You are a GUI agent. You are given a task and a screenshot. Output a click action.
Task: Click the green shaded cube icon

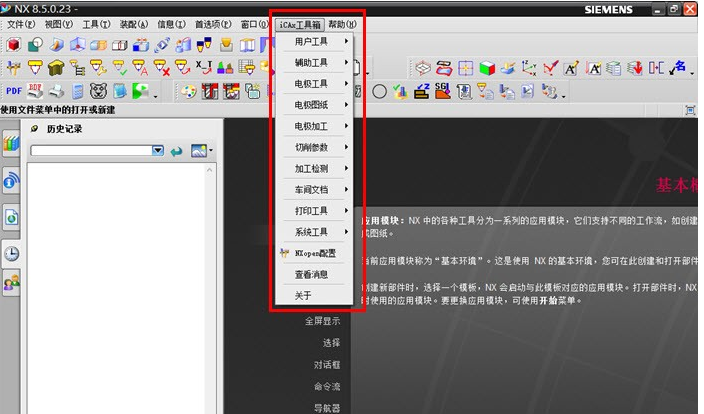[487, 68]
